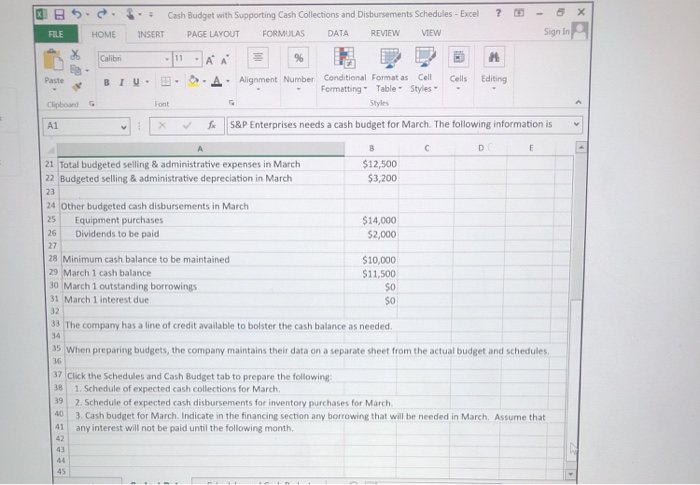The height and width of the screenshot is (485, 700).
Task: Open Cell Styles gallery
Action: click(x=424, y=69)
